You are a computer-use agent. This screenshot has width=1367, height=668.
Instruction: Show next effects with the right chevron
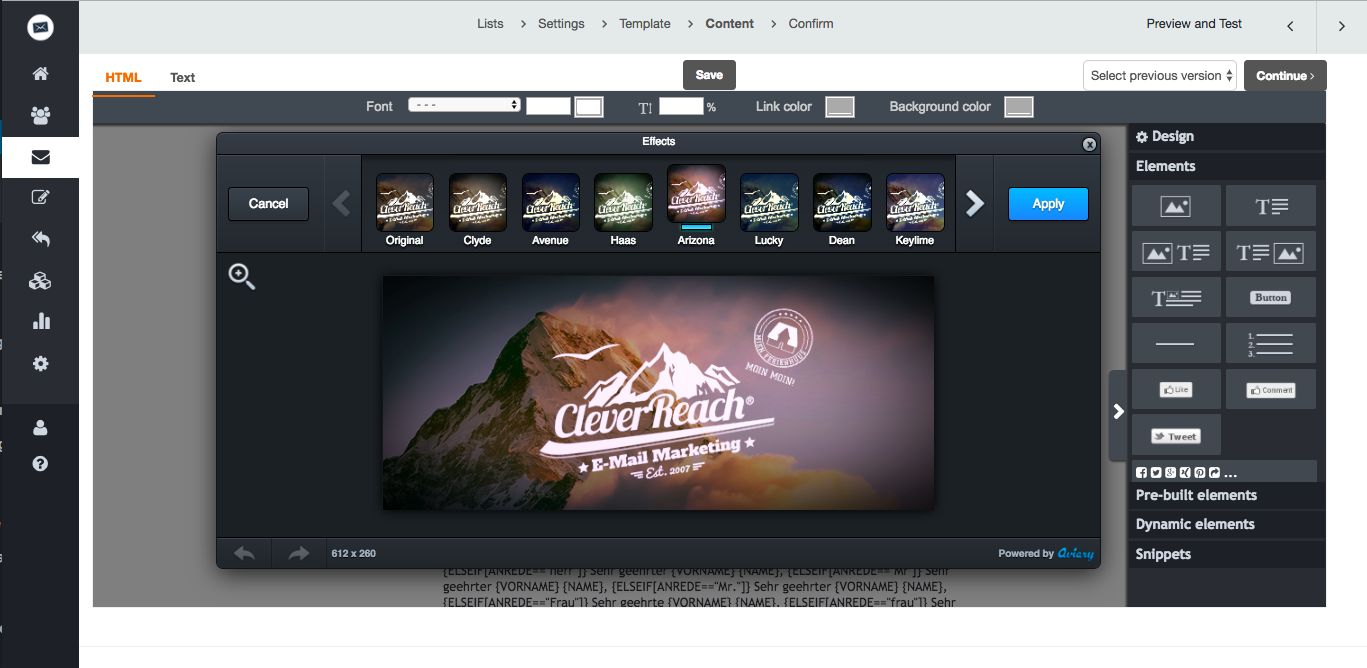pos(975,204)
